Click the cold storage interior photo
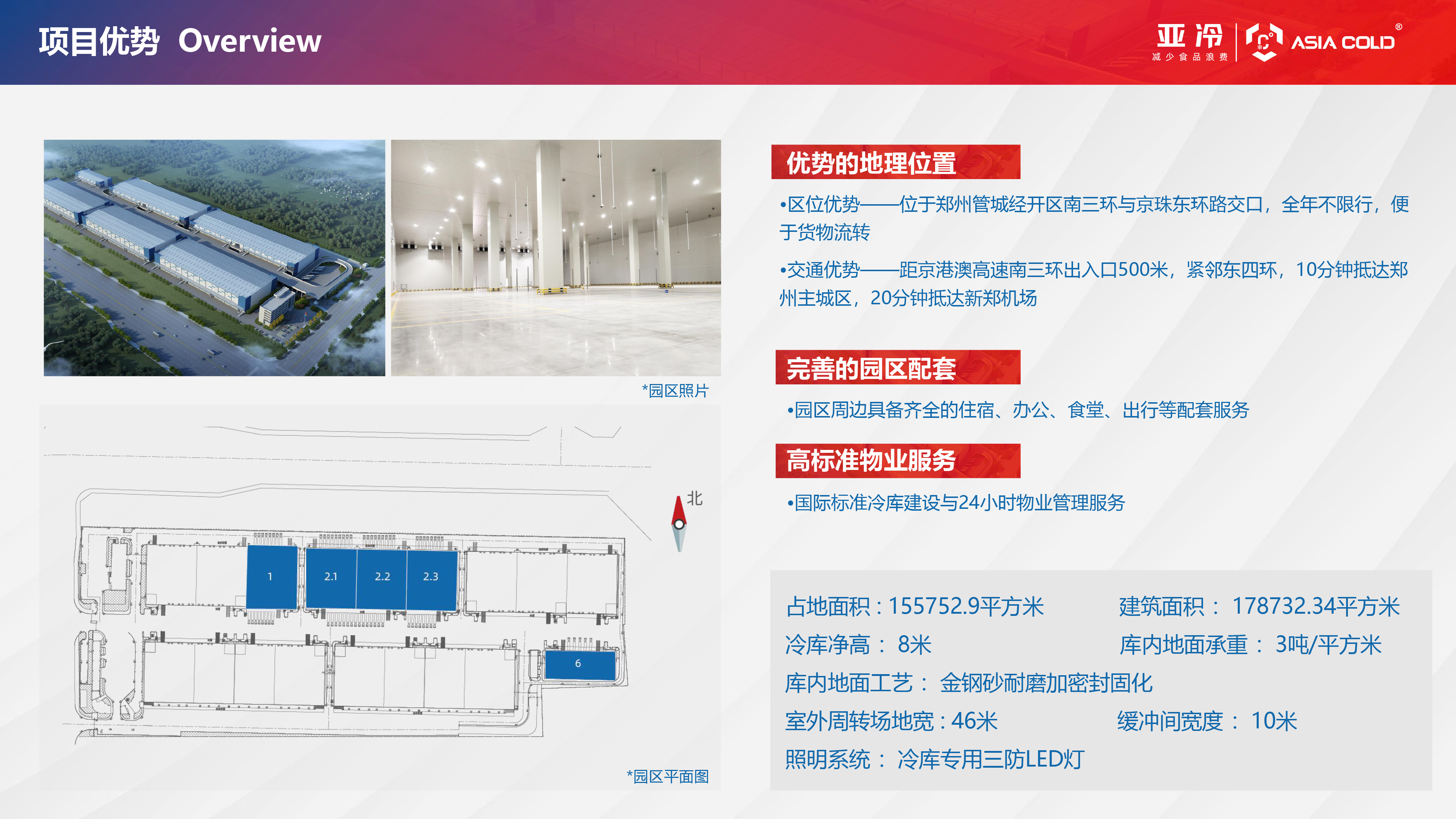This screenshot has height=819, width=1456. tap(555, 258)
